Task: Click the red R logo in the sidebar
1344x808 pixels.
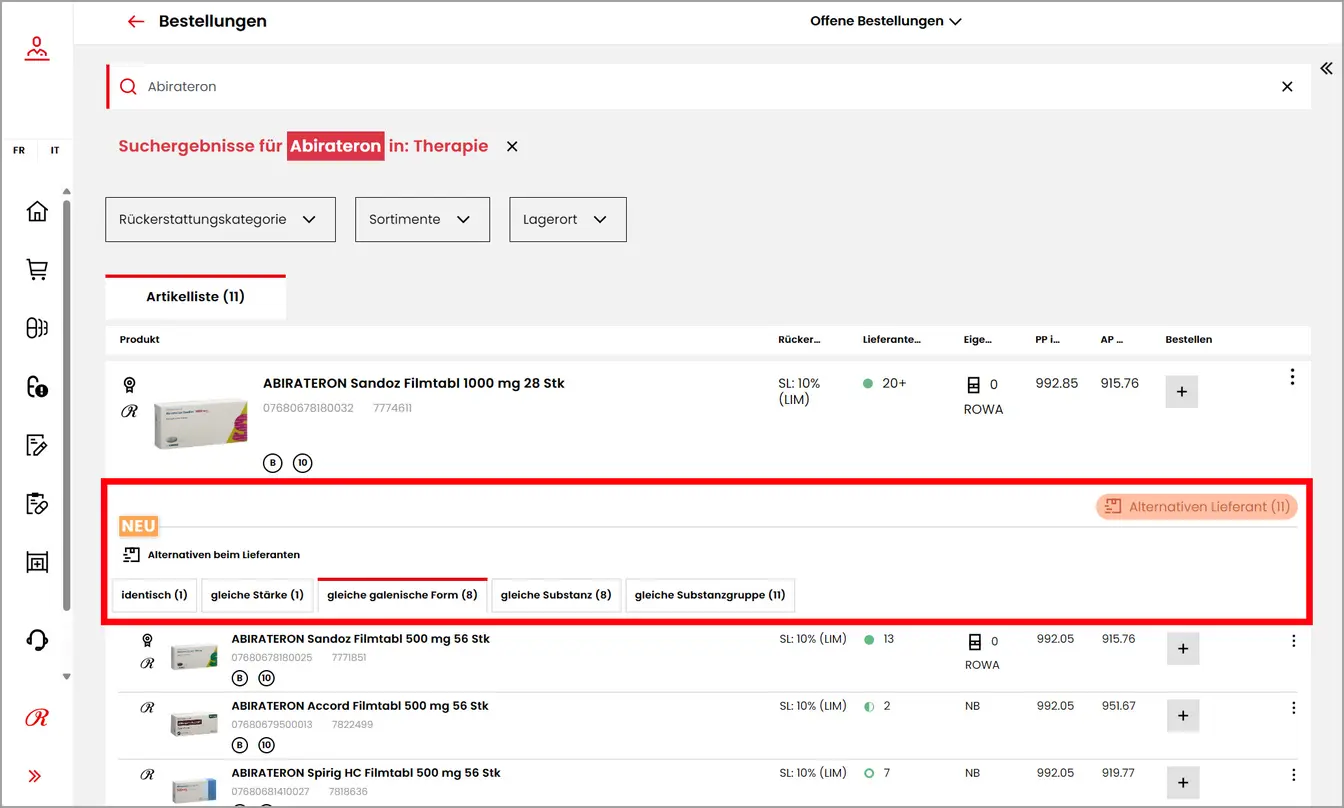Action: click(37, 718)
